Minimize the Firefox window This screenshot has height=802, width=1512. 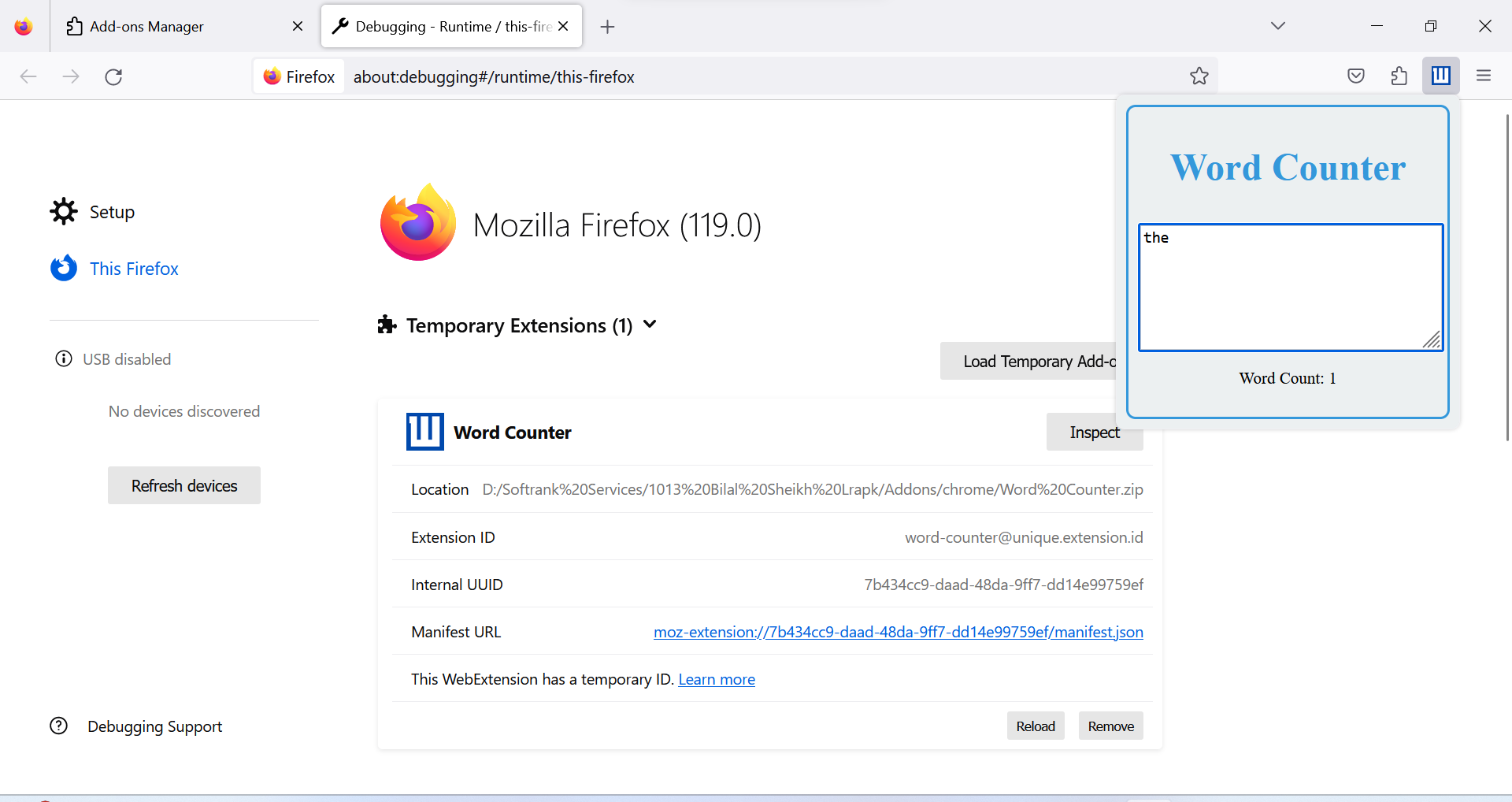tap(1377, 26)
